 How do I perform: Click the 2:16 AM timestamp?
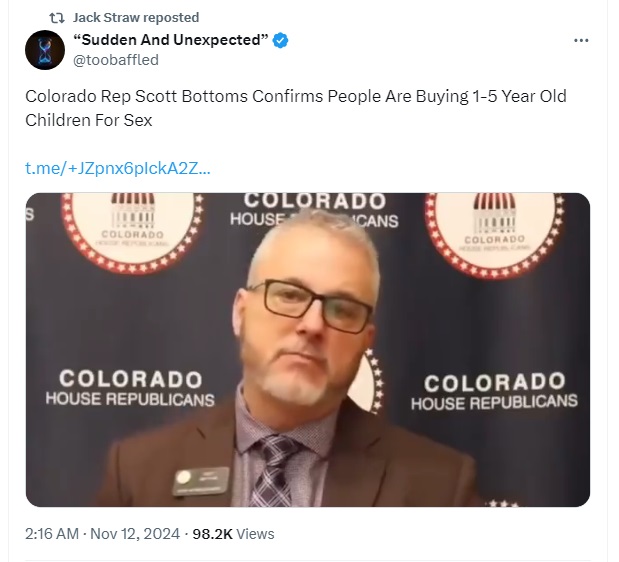point(52,534)
